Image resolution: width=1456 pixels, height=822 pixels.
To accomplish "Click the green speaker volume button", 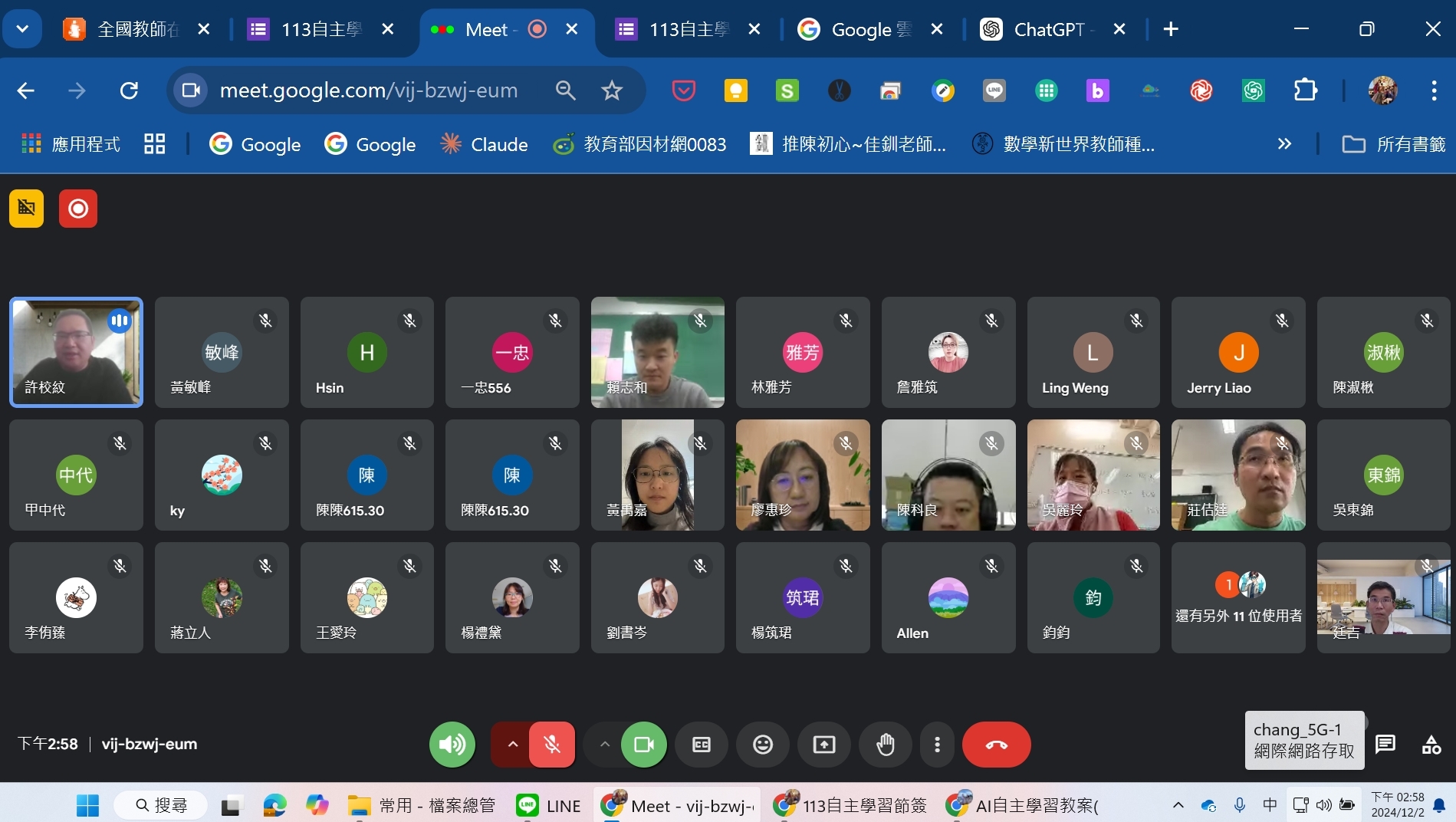I will [x=452, y=744].
